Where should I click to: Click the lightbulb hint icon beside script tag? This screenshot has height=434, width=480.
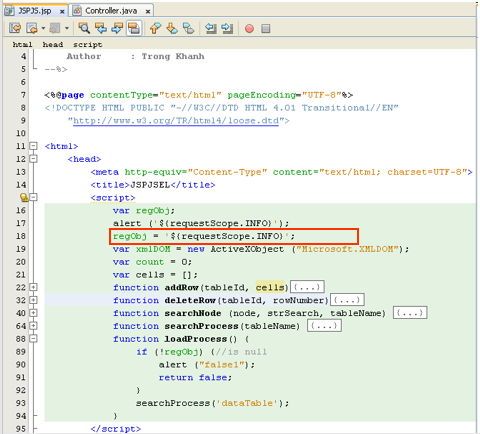[24, 197]
